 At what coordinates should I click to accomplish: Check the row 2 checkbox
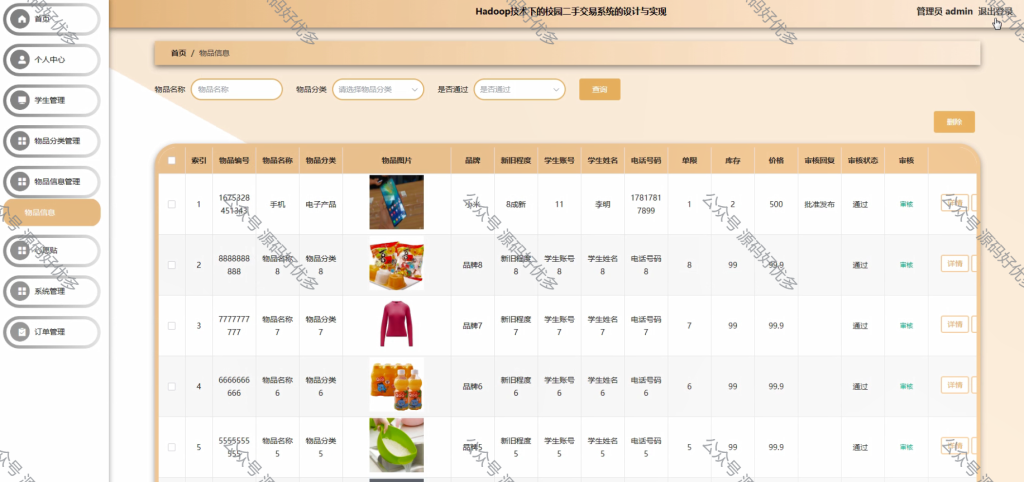[172, 265]
